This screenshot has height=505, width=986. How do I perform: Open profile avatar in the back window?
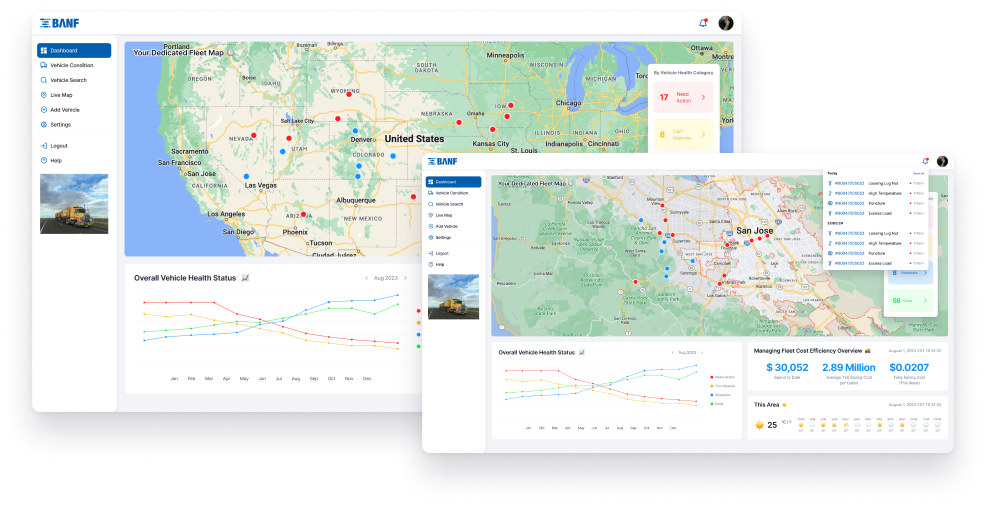tap(726, 23)
